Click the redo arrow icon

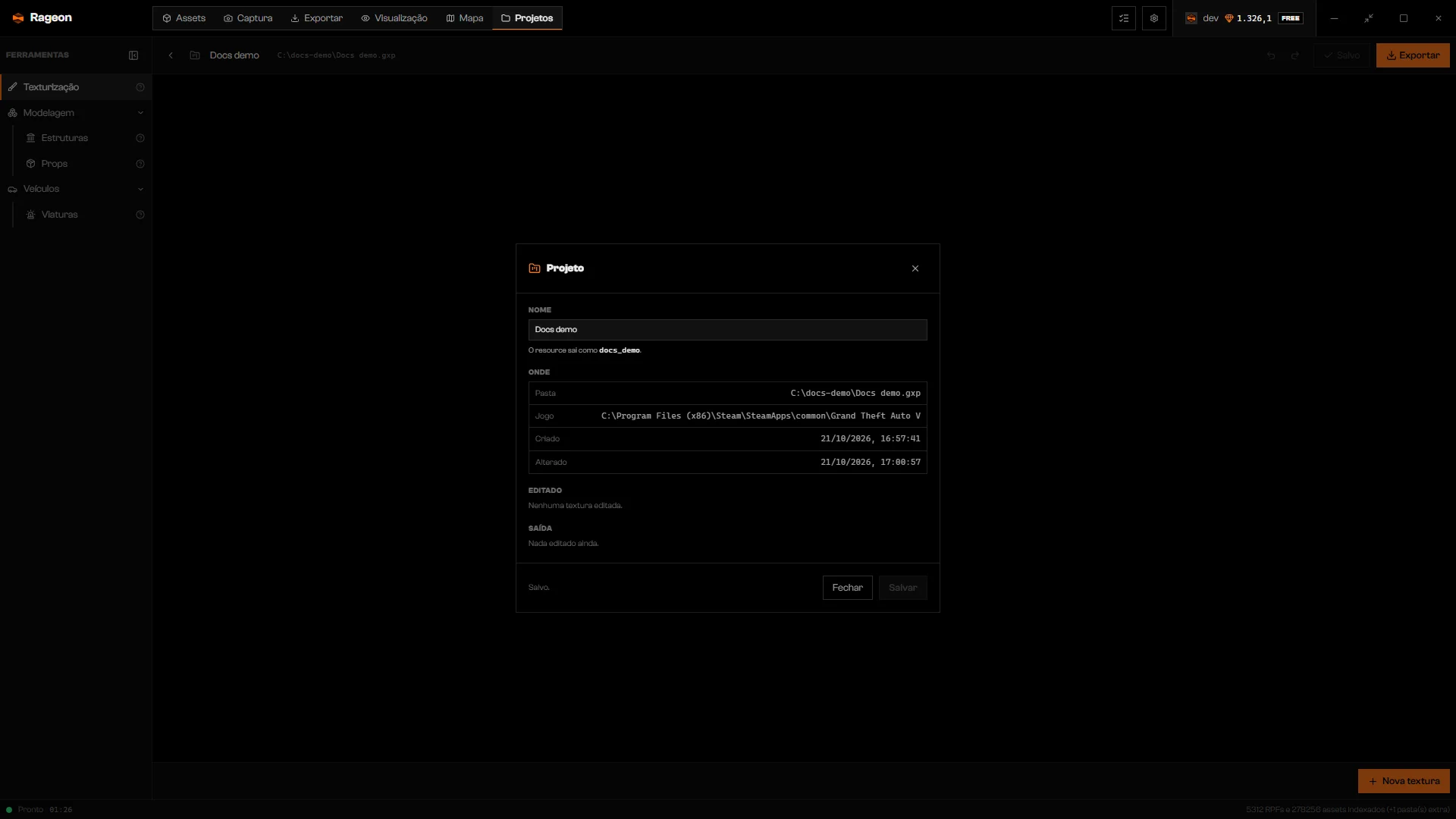[1295, 55]
